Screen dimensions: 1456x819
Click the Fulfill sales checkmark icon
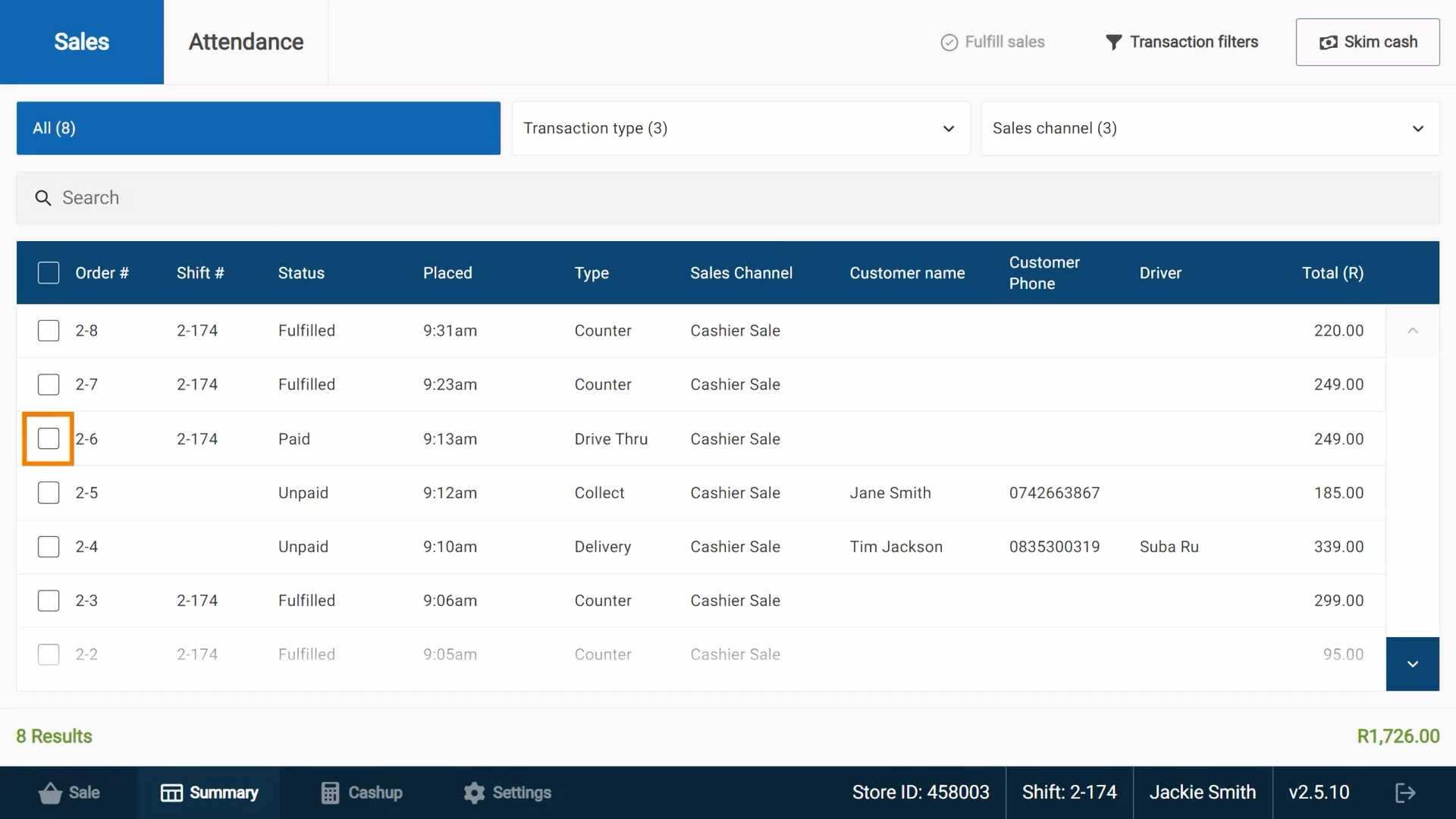point(949,42)
